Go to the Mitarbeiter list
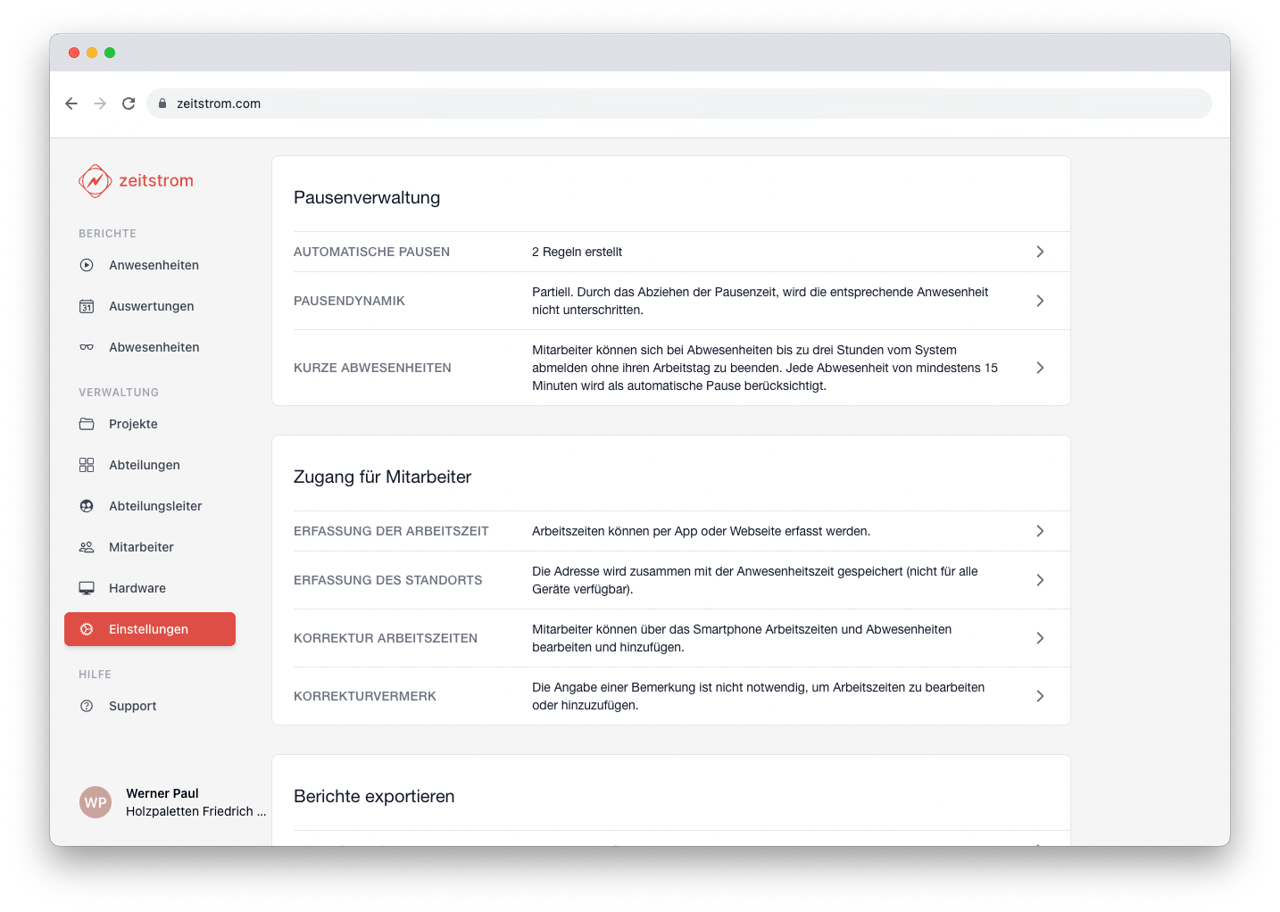 141,547
